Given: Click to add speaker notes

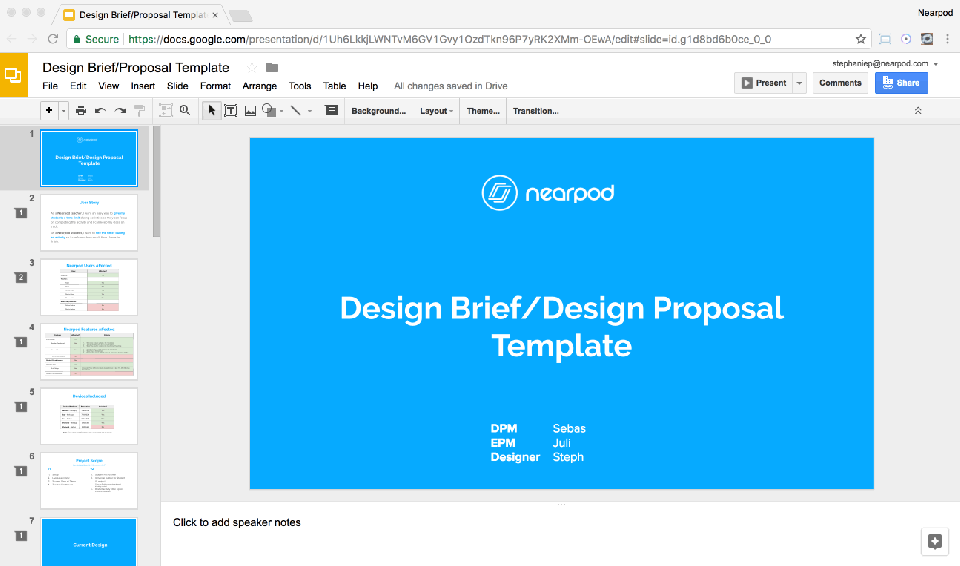Looking at the screenshot, I should tap(236, 523).
